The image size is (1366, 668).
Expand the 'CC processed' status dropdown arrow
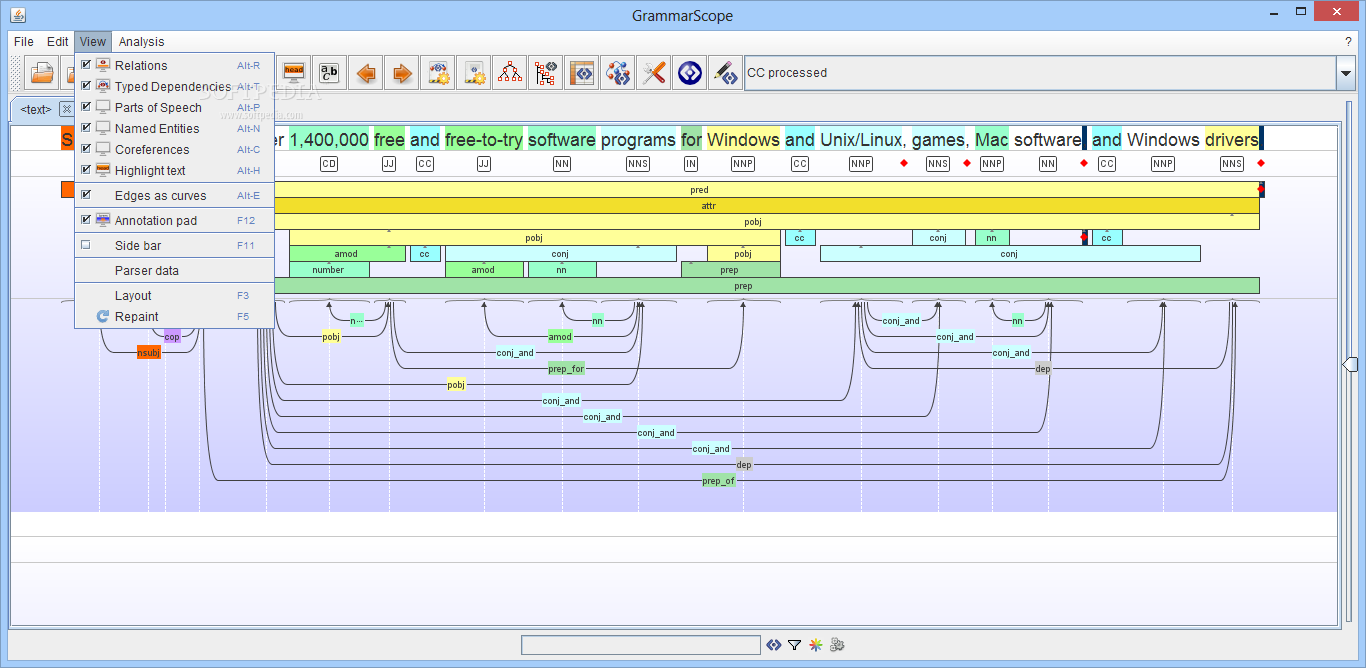tap(1345, 73)
